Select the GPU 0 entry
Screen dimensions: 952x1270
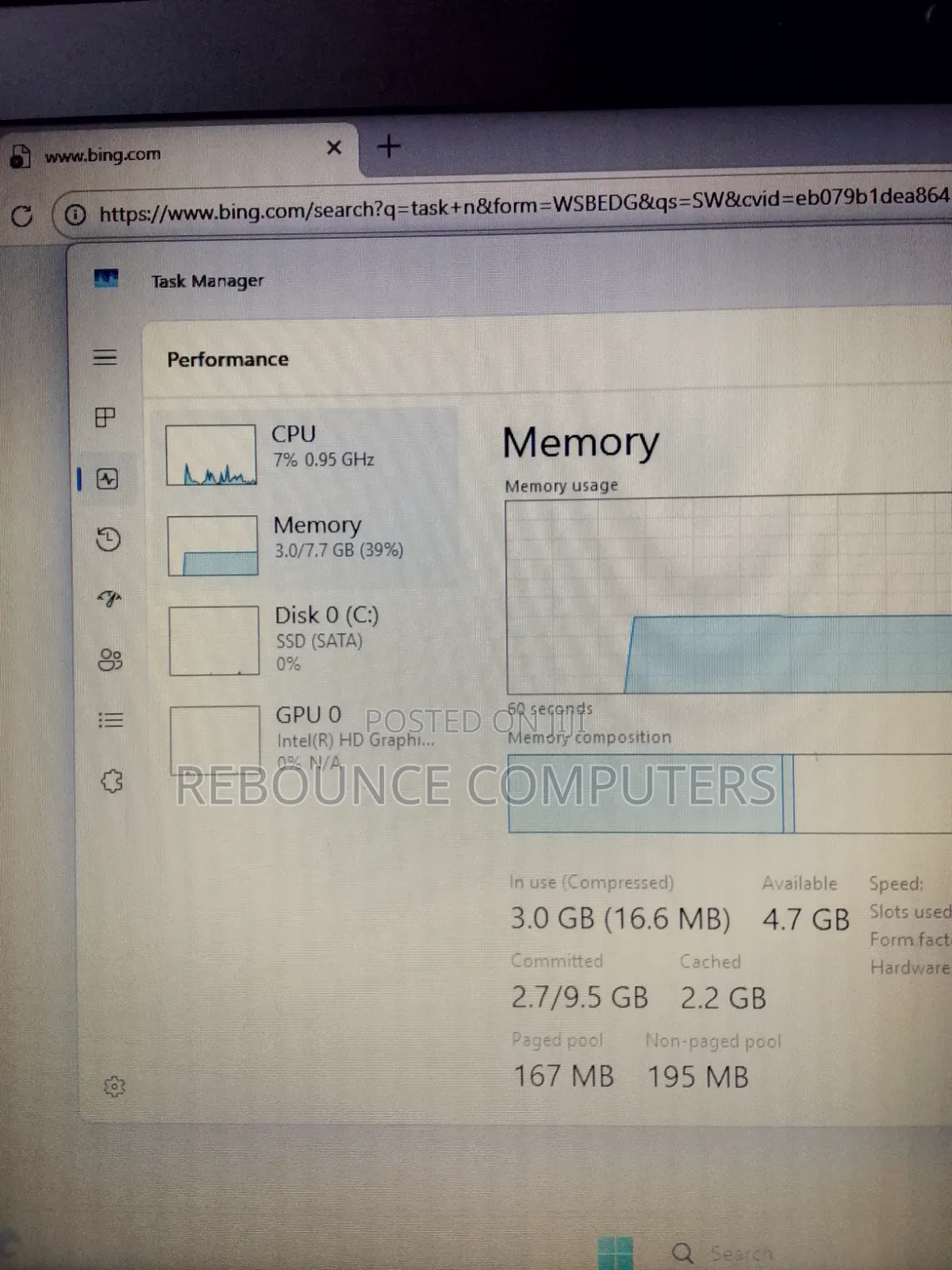pos(309,738)
